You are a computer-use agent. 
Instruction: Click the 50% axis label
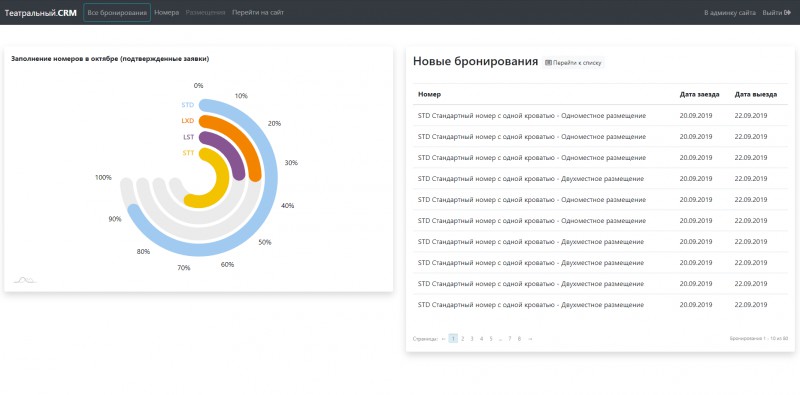click(x=265, y=242)
